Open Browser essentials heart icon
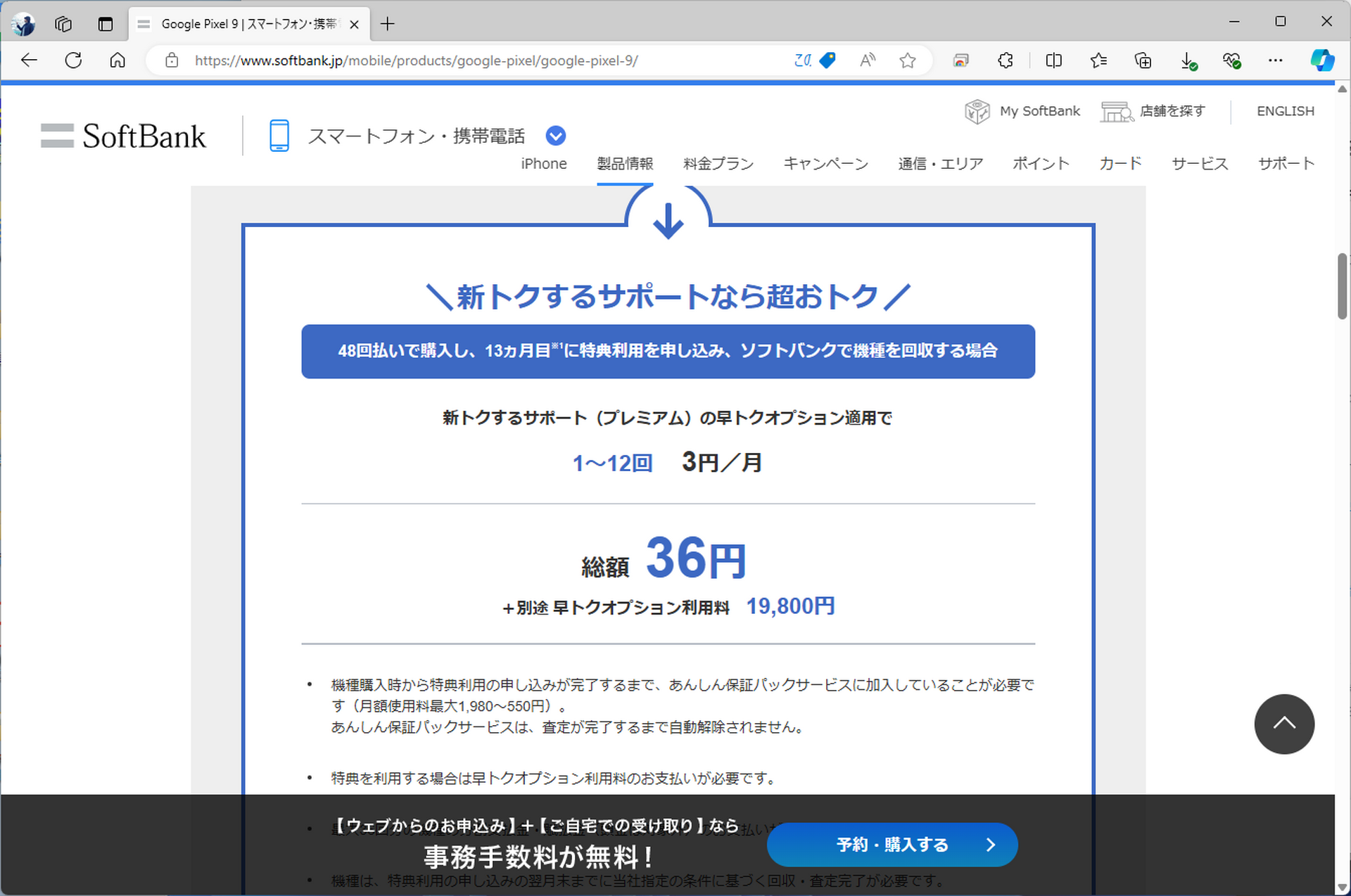This screenshot has width=1351, height=896. click(x=1231, y=60)
